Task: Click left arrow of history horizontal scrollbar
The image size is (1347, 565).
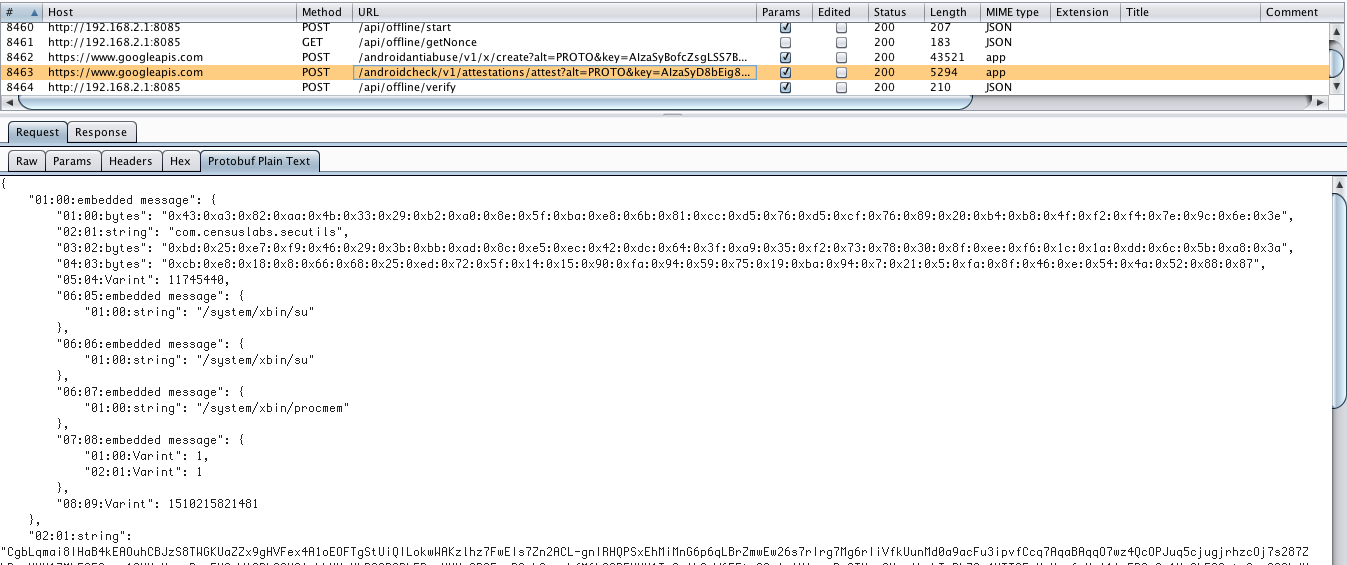Action: [x=11, y=102]
